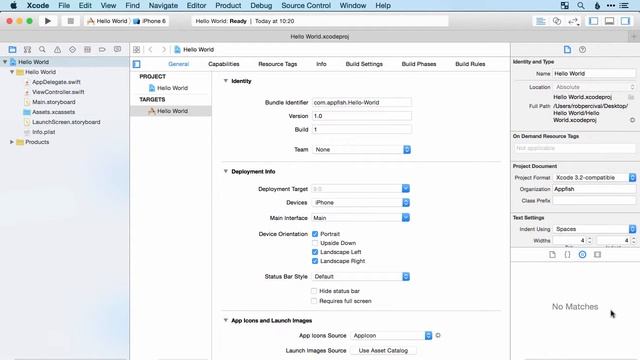Open the Code Snippet library
Viewport: 640px width, 360px height.
point(567,254)
